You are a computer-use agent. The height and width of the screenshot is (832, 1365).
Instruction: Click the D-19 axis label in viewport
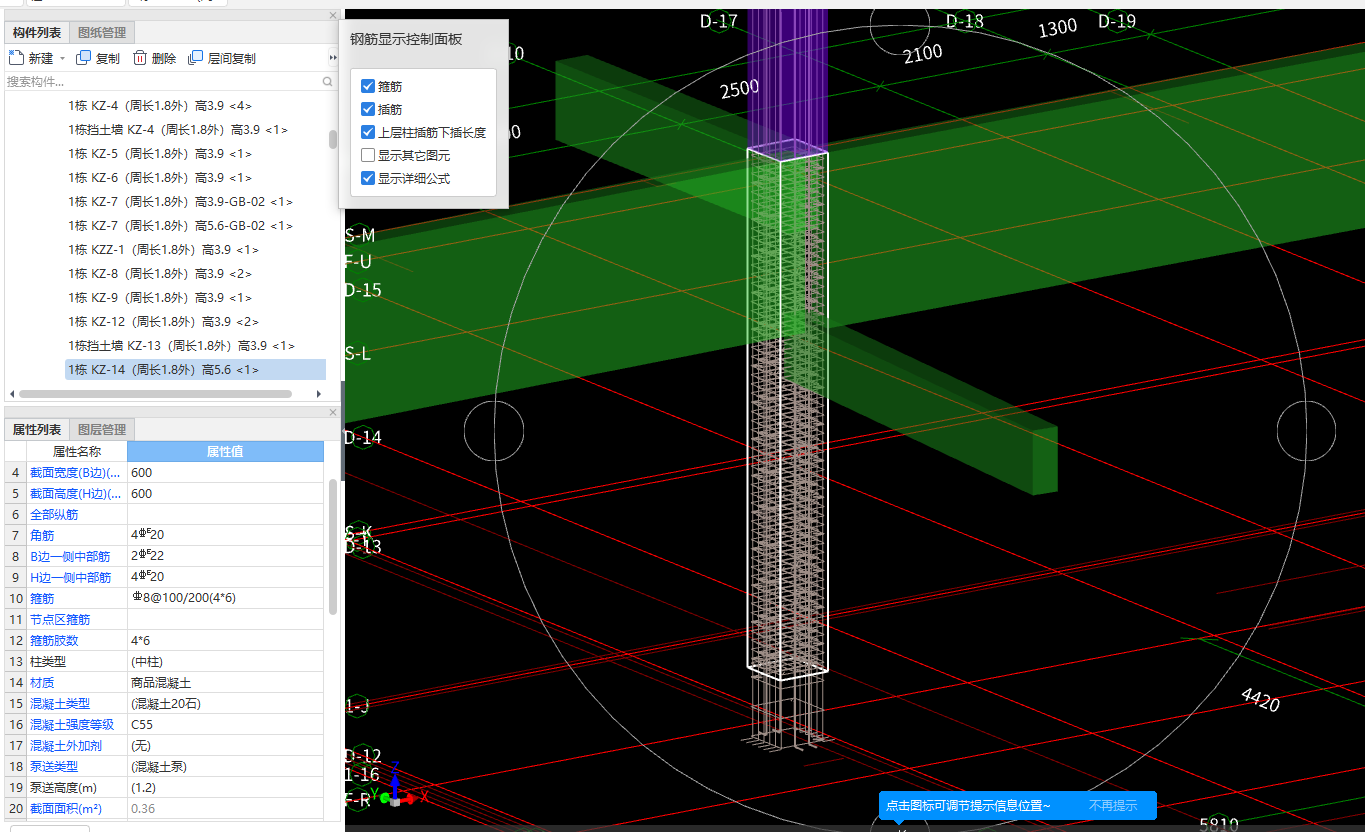click(1117, 21)
